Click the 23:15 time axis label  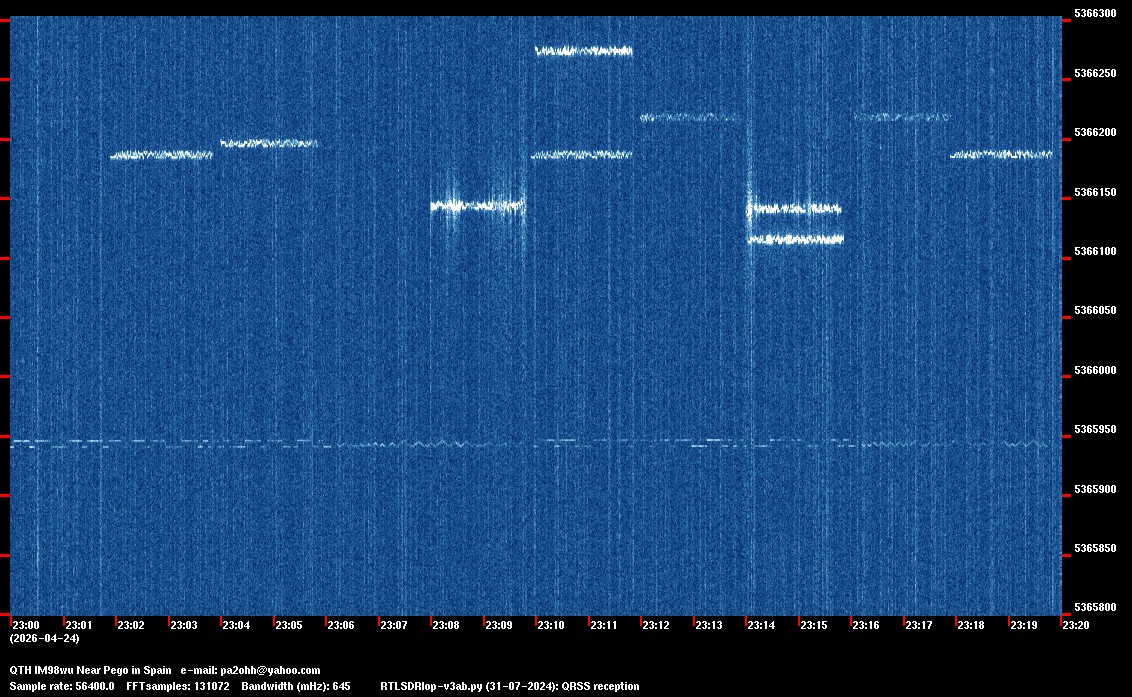[x=814, y=625]
